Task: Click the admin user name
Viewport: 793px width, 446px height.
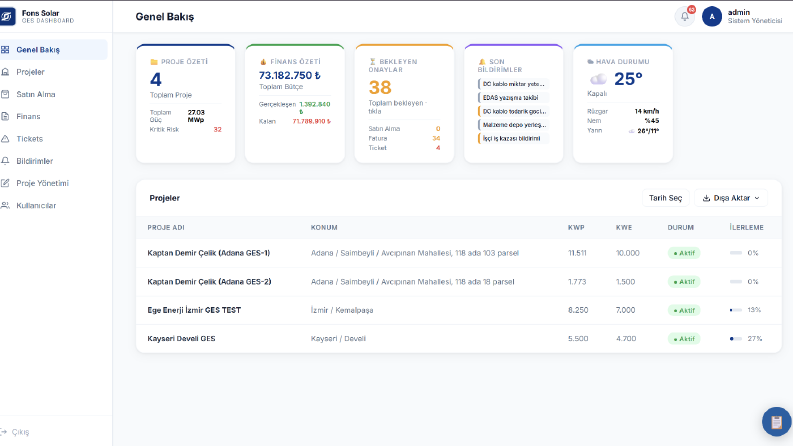Action: pyautogui.click(x=739, y=12)
